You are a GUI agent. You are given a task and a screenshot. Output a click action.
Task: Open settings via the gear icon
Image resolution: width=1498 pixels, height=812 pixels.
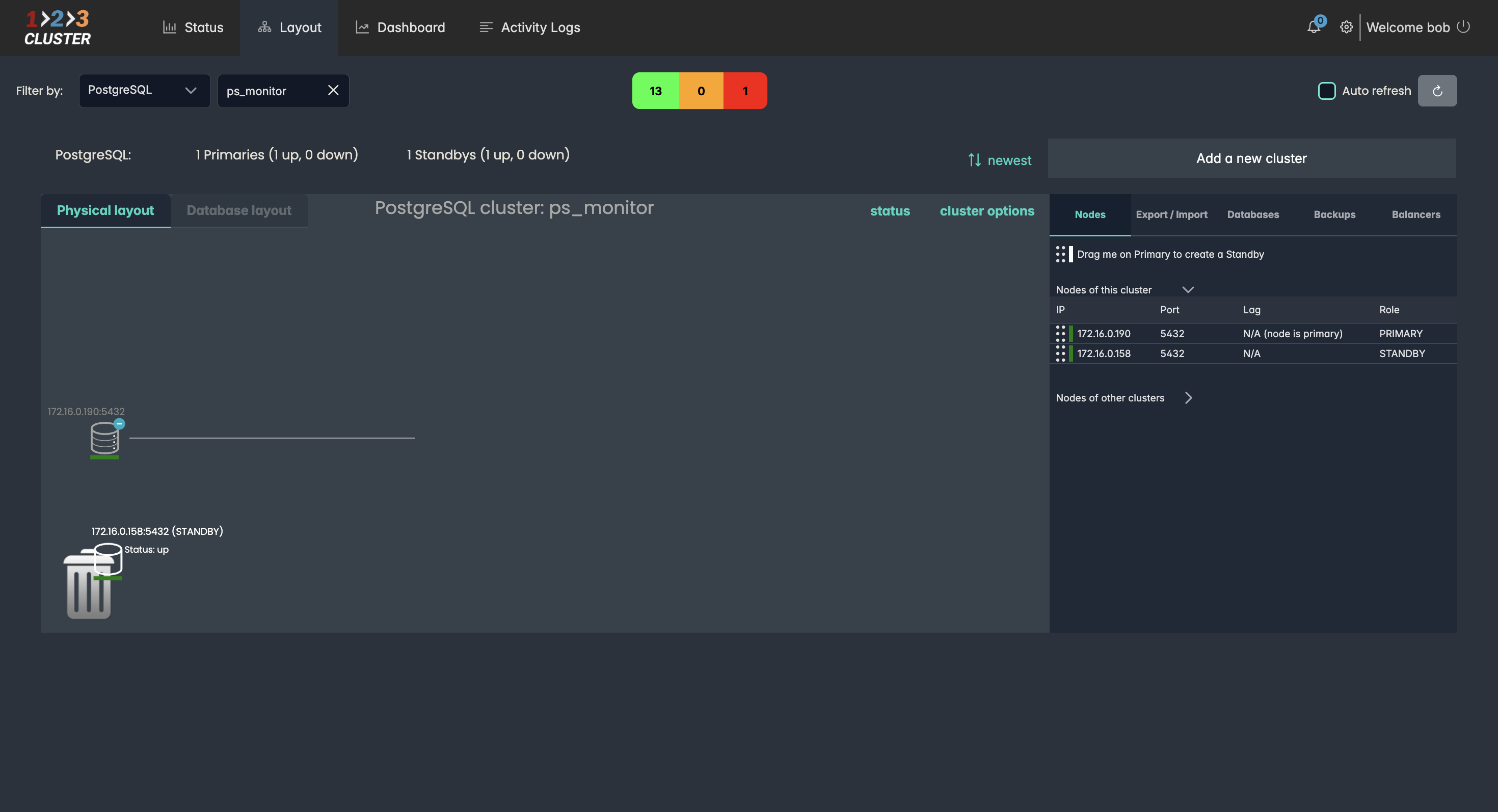[1346, 28]
